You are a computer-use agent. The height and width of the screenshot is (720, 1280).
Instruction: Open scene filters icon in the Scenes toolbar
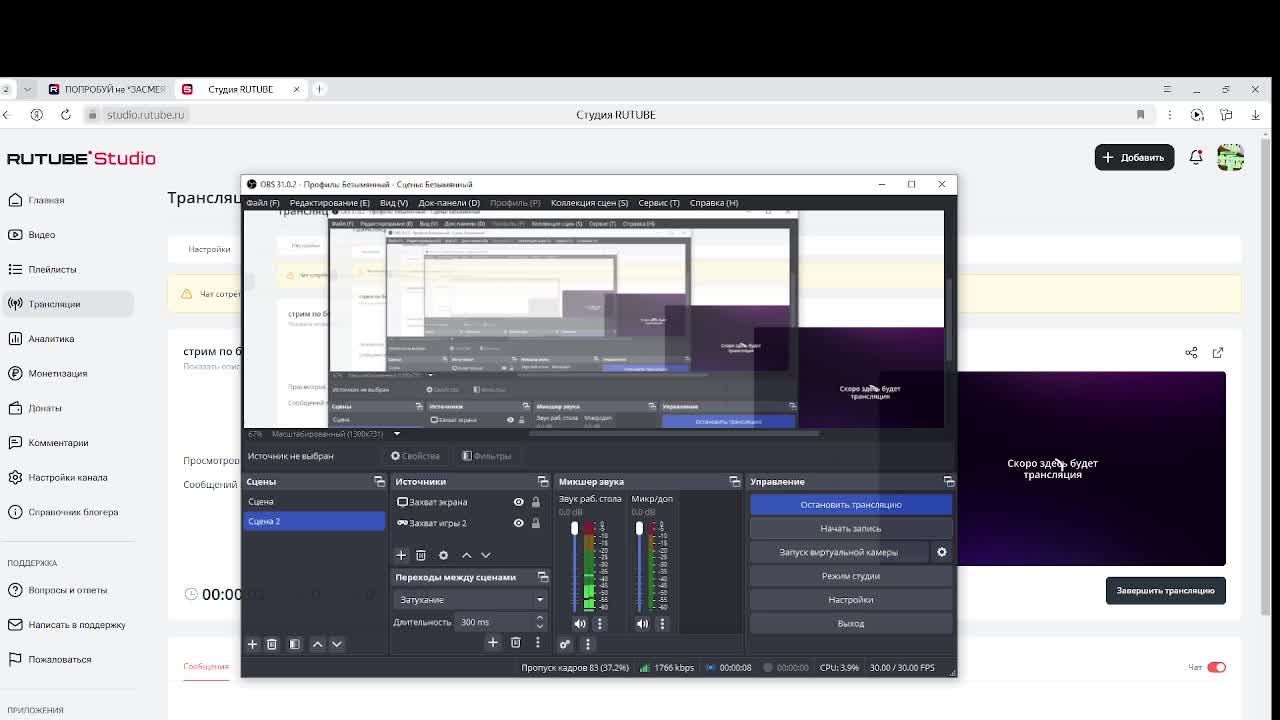(x=294, y=644)
